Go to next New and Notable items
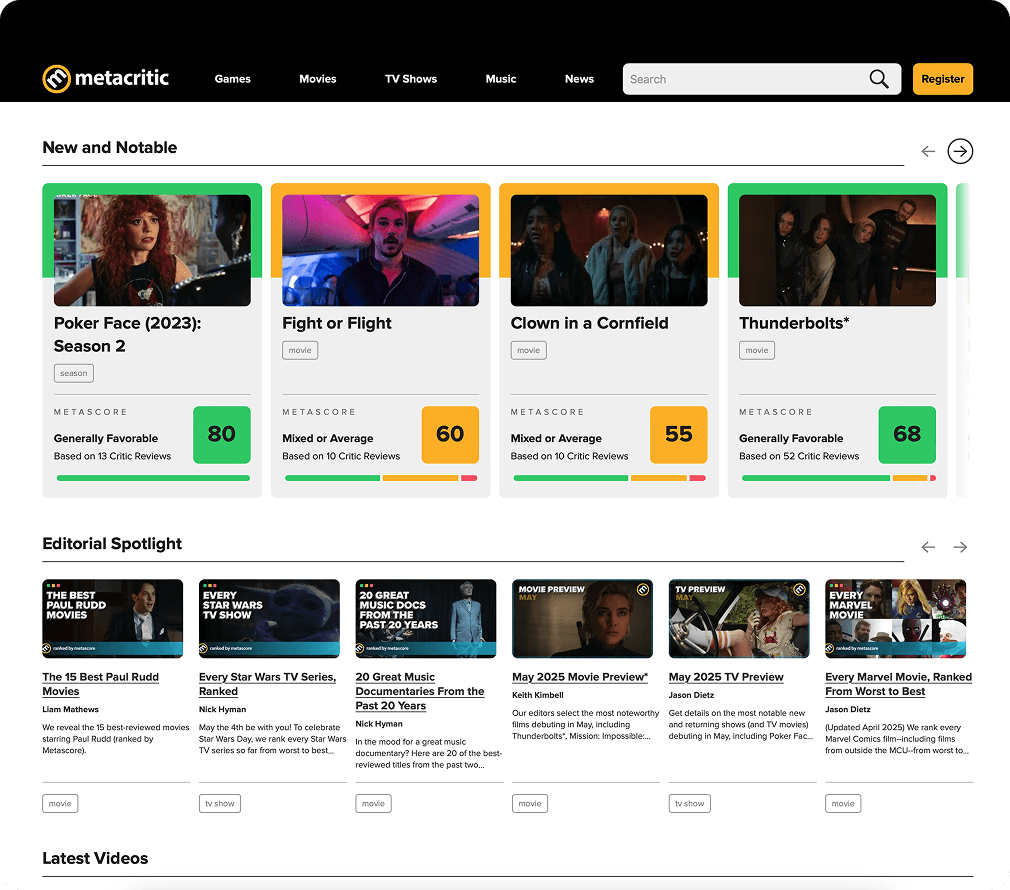Screen dimensions: 1010x890 point(960,151)
